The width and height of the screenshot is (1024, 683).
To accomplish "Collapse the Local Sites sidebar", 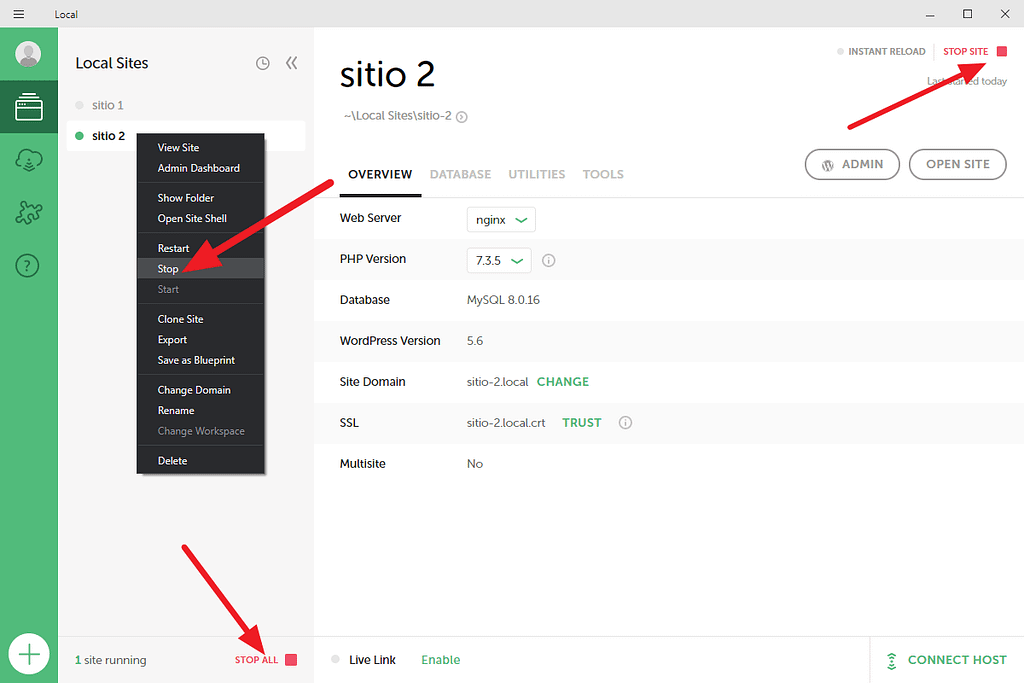I will [291, 63].
